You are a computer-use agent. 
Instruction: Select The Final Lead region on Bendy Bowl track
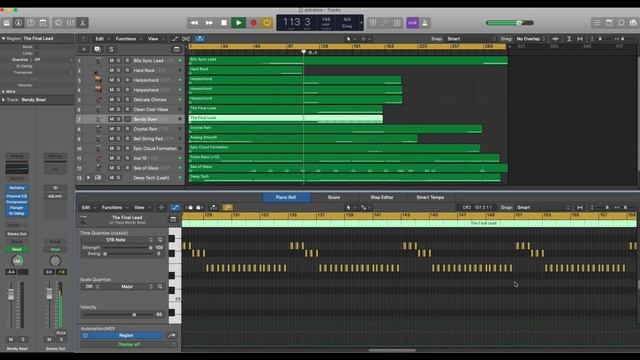coord(286,119)
